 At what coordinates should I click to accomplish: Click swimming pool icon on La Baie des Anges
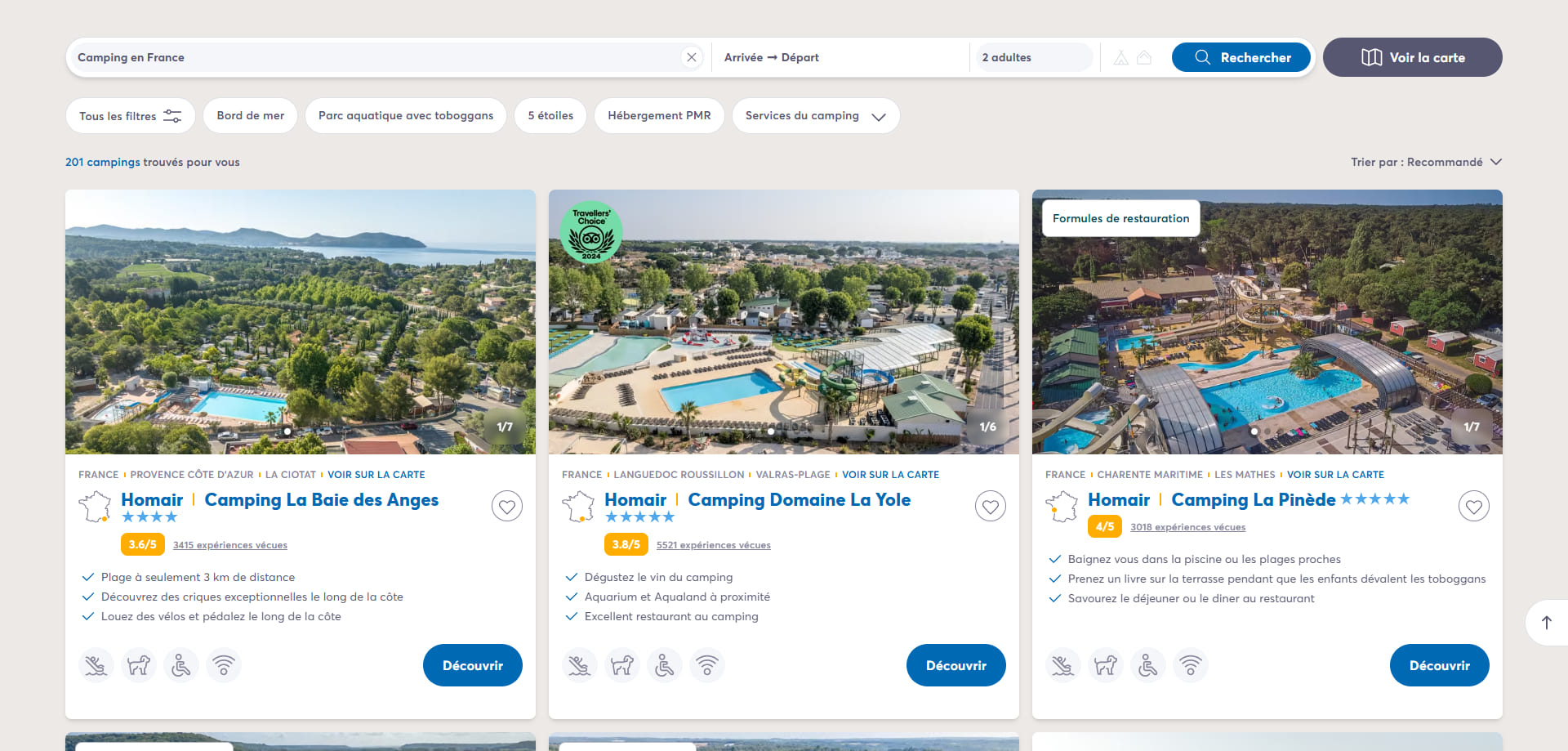tap(96, 665)
